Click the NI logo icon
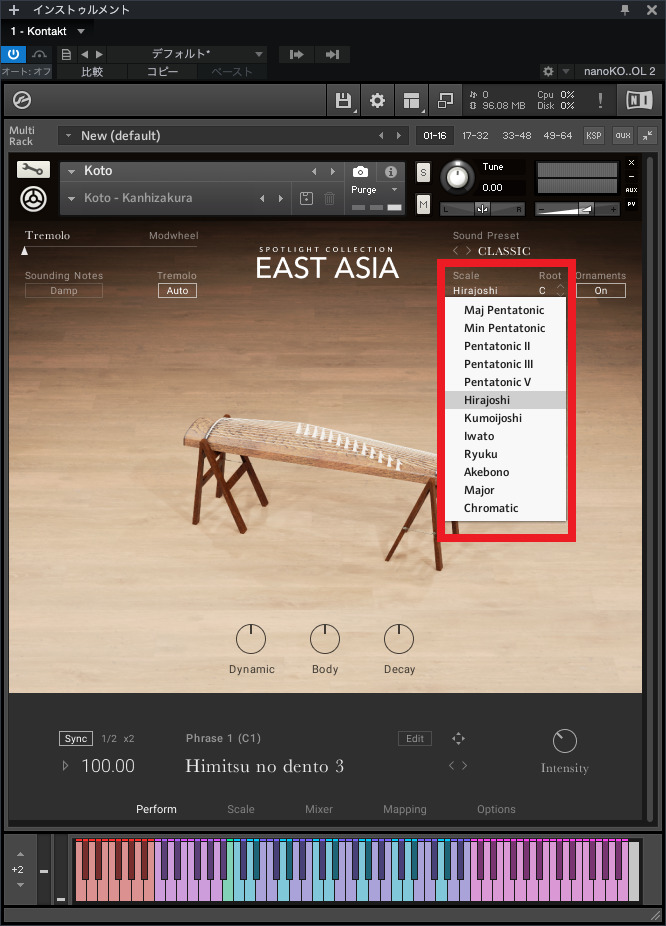Image resolution: width=666 pixels, height=926 pixels. click(639, 100)
